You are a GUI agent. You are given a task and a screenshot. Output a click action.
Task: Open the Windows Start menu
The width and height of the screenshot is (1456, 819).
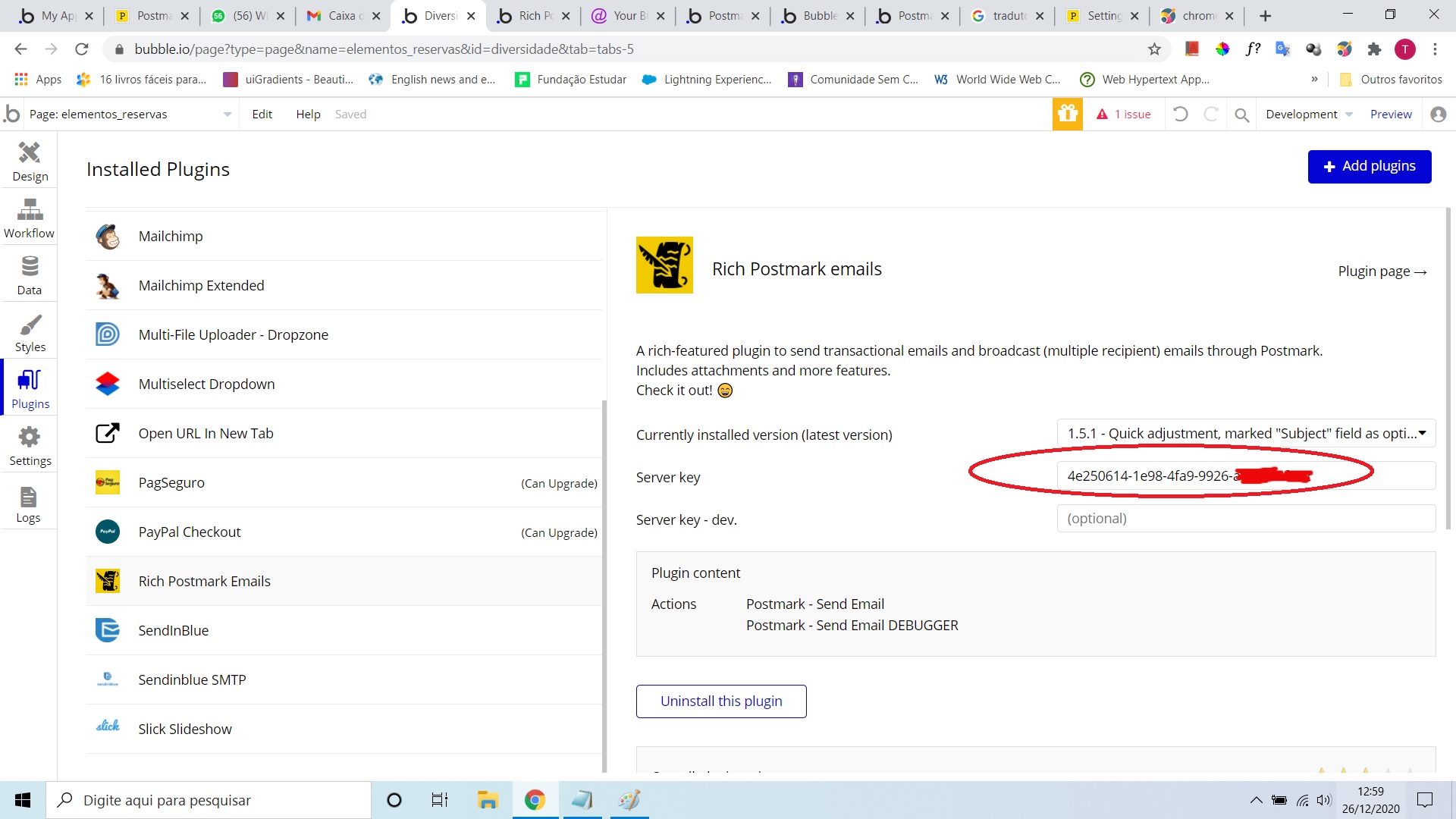[23, 800]
